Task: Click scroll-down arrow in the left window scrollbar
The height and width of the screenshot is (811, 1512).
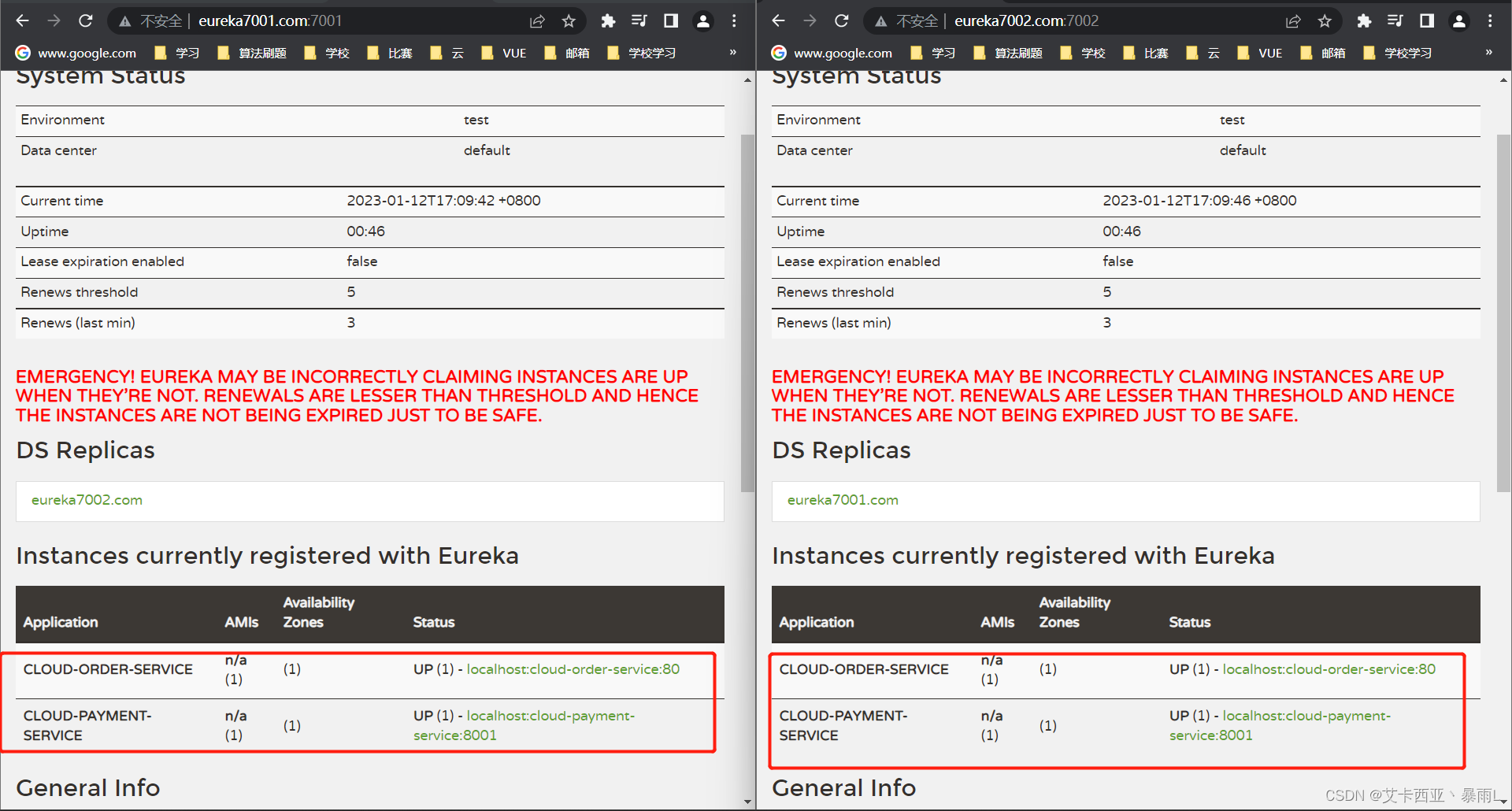Action: click(747, 802)
